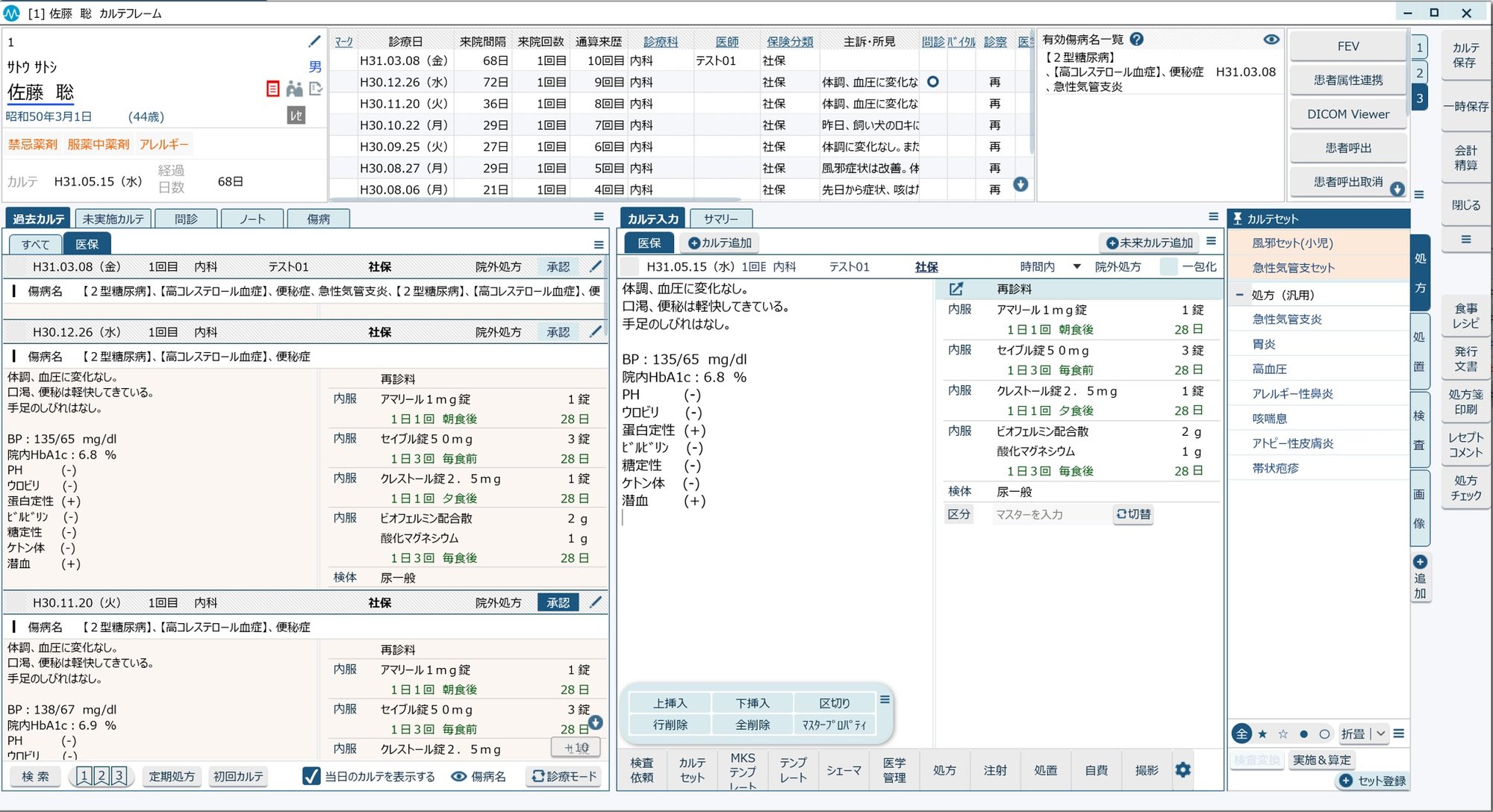The image size is (1493, 812).
Task: Select the 全 filter circle
Action: [1241, 734]
